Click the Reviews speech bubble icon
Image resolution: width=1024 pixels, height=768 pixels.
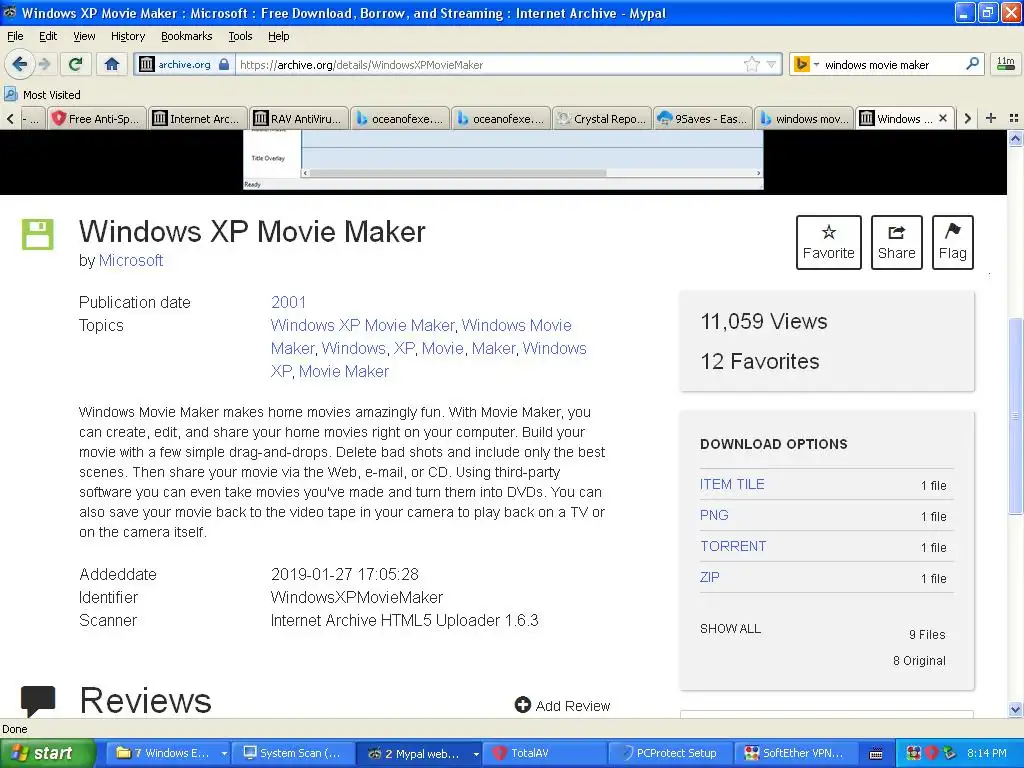(38, 701)
